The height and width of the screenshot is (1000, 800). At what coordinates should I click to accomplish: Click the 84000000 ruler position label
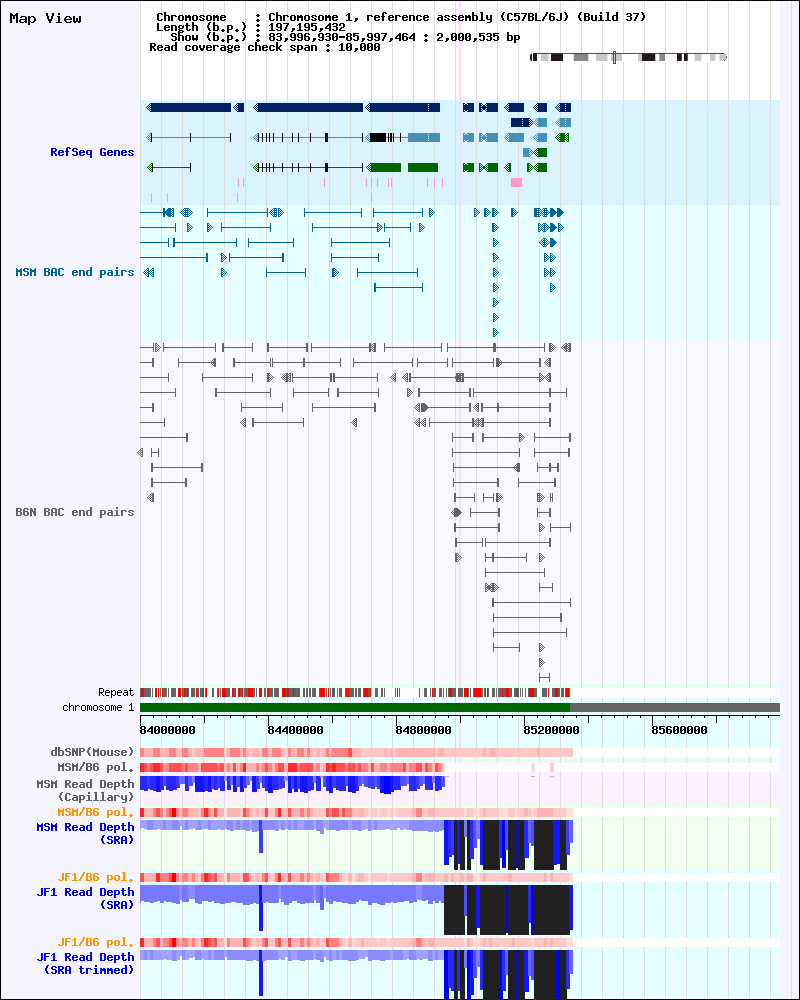pos(168,730)
